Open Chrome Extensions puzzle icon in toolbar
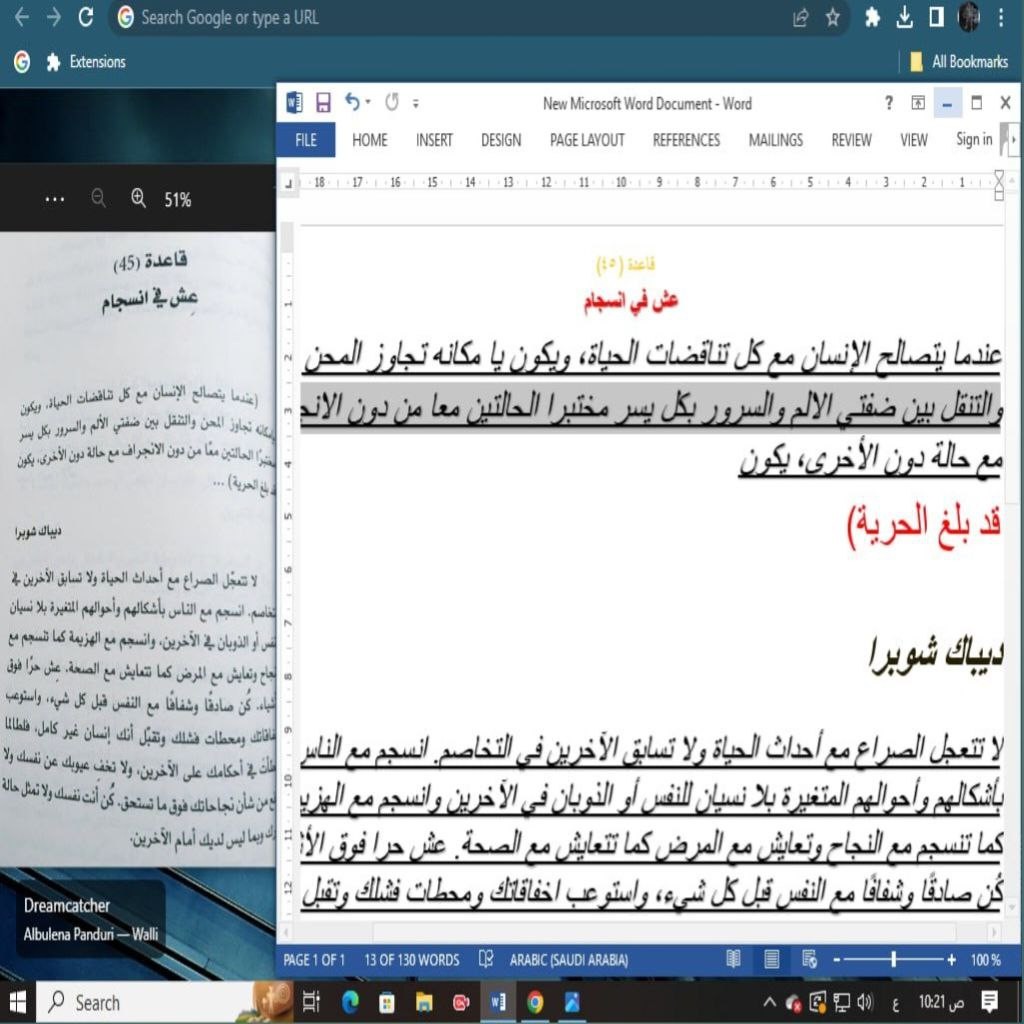Viewport: 1024px width, 1024px height. (x=872, y=18)
